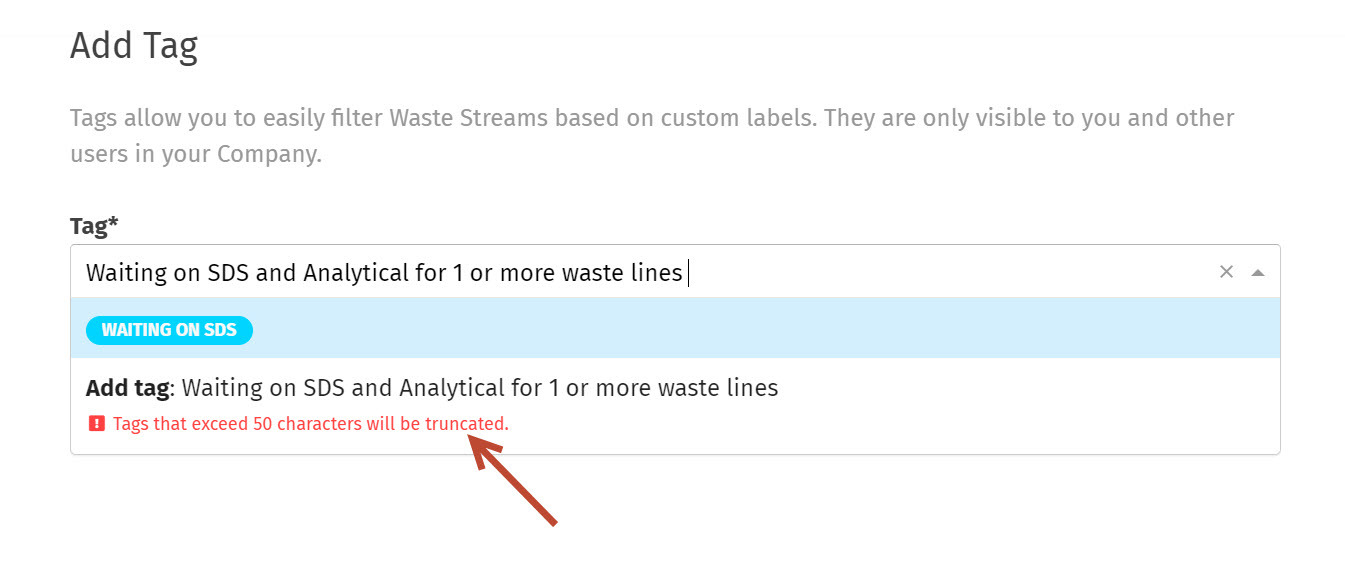Click the Add Tag heading
1345x566 pixels.
pyautogui.click(x=134, y=46)
